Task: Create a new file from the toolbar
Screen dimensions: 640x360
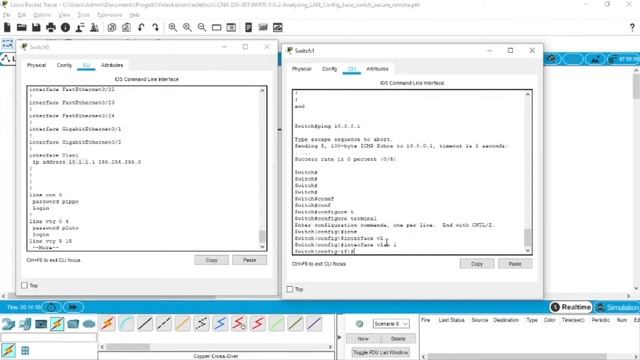Action: pos(7,27)
